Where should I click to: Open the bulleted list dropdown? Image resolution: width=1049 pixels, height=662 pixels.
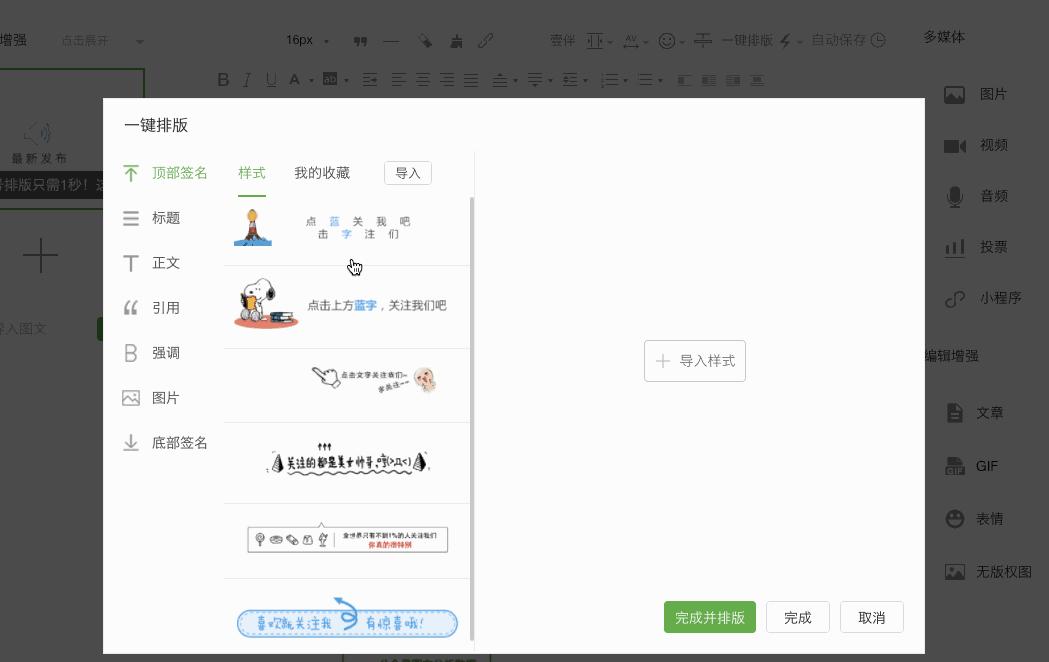point(649,80)
